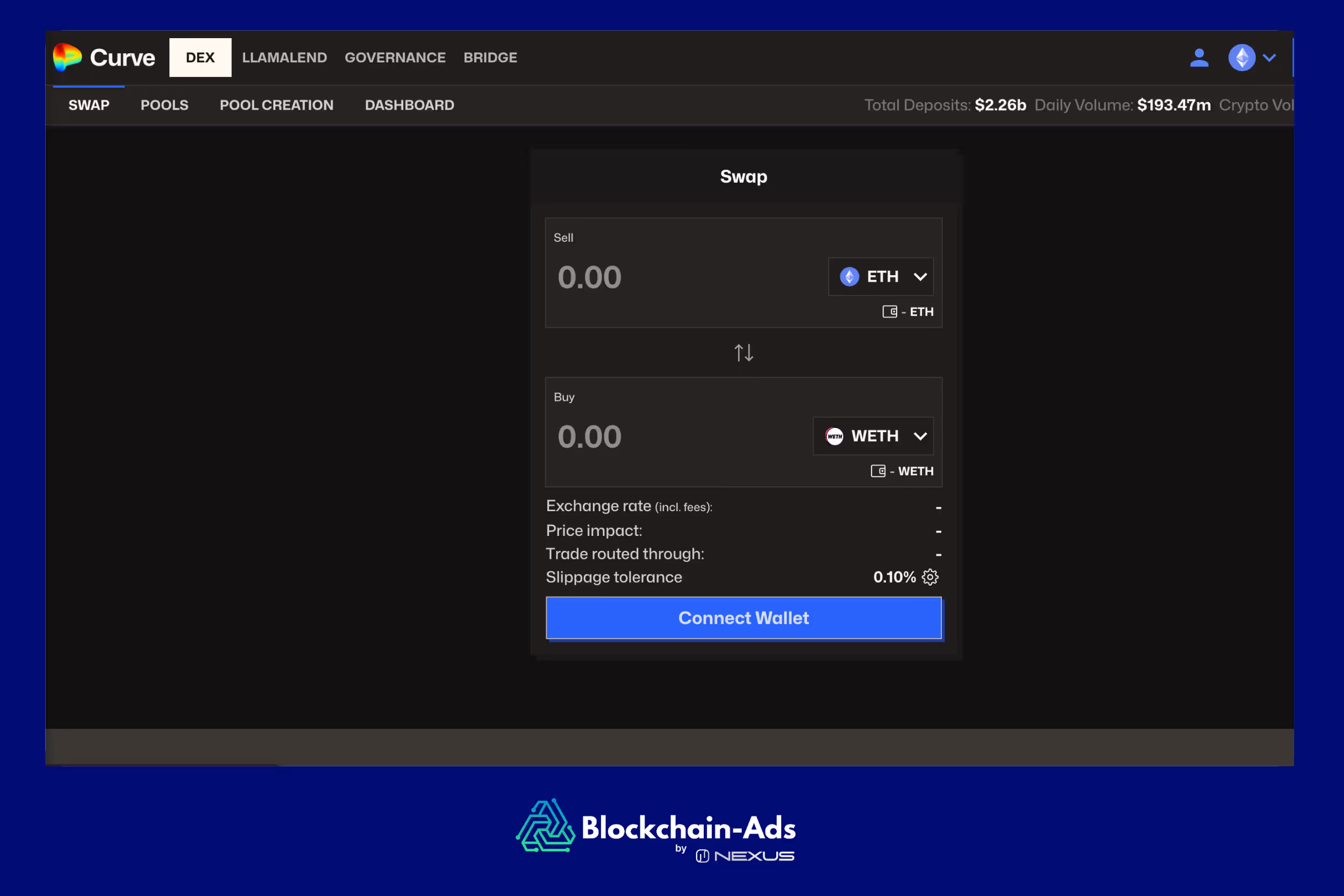Click the 0.10% slippage tolerance value

[895, 577]
